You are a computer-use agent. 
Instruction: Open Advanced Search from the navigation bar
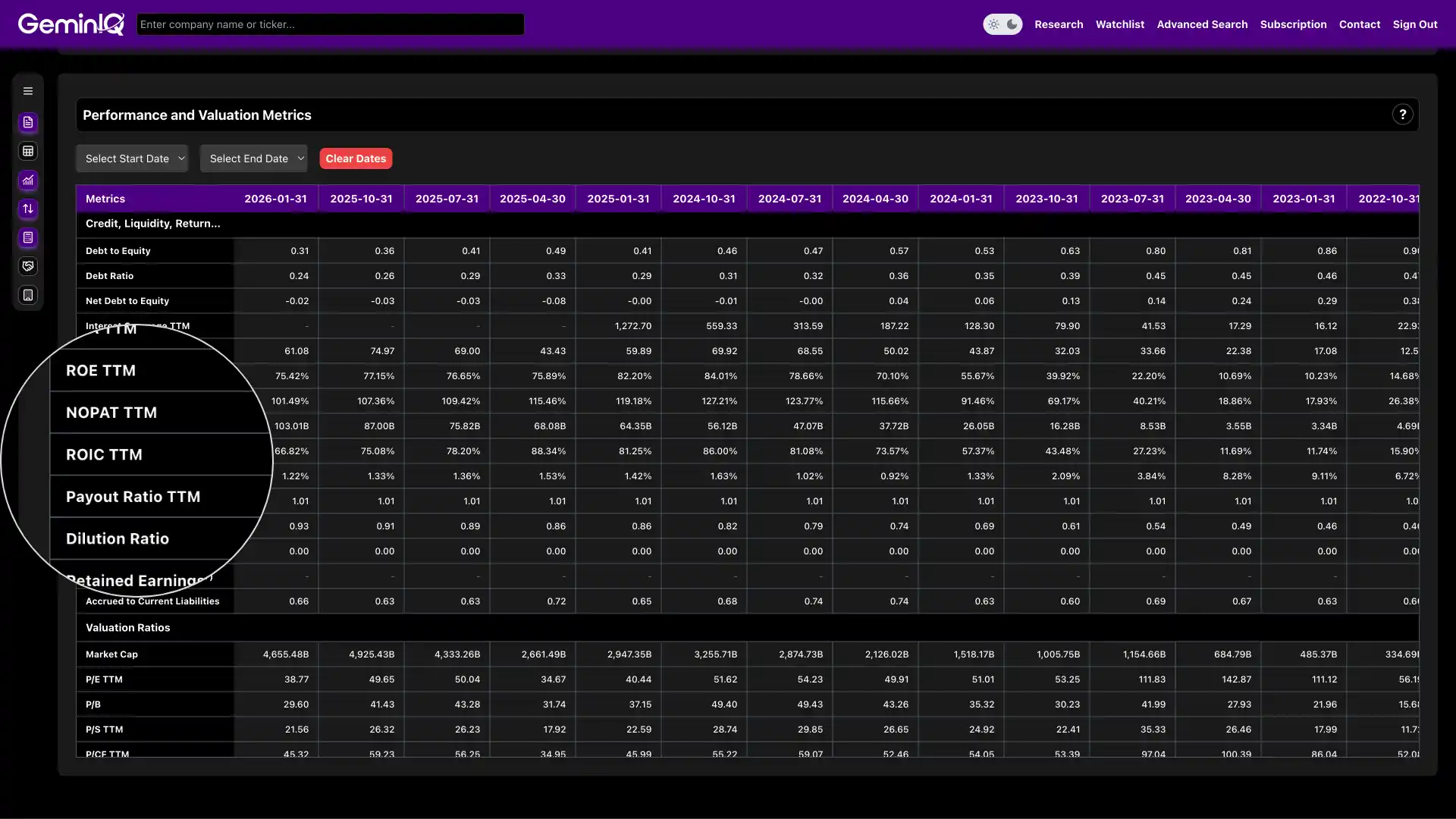(1202, 24)
